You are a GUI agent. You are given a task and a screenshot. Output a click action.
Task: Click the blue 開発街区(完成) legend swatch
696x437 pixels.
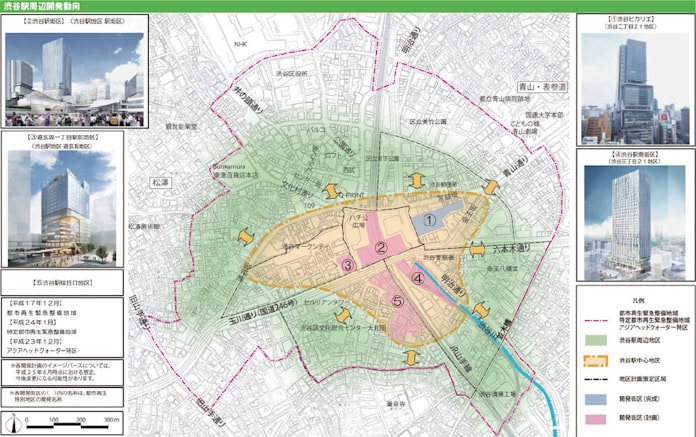[596, 398]
